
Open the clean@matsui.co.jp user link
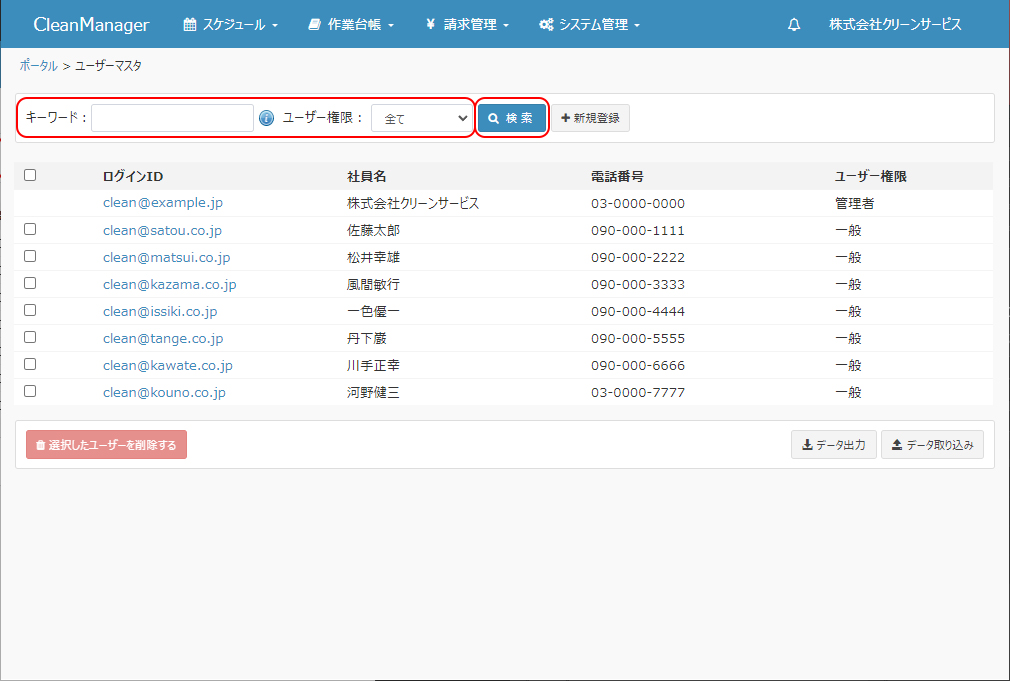coord(166,257)
